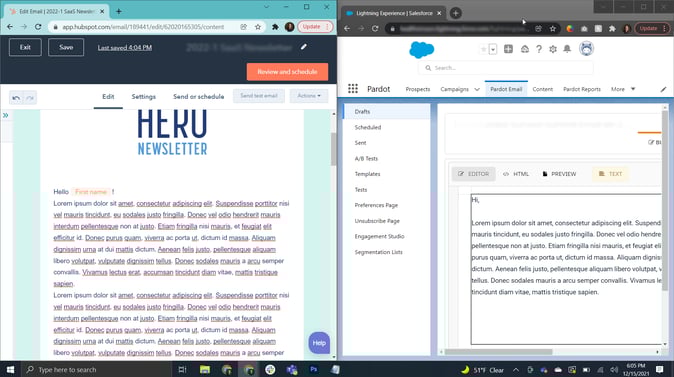Expand the Salesforce favorites list dropdown
Image resolution: width=674 pixels, height=377 pixels.
493,49
